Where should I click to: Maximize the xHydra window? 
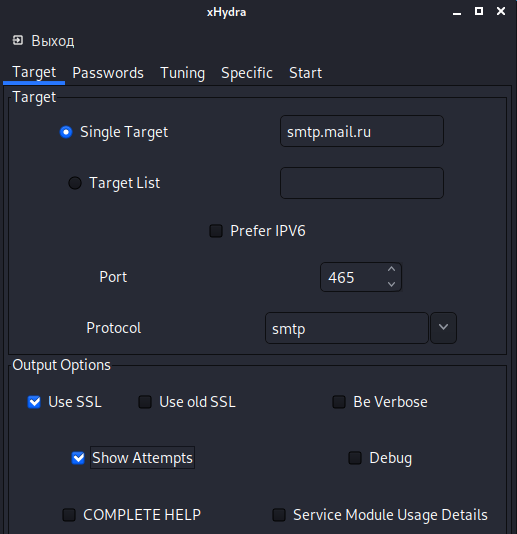[479, 11]
